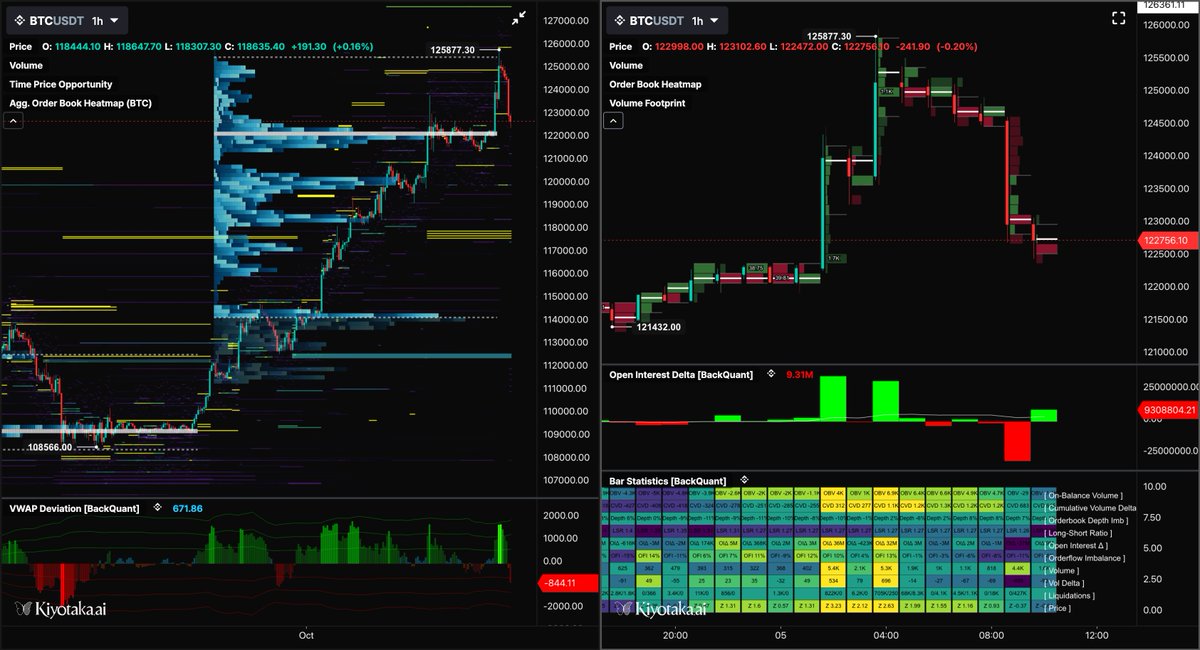Click the [ Liquidations ] legend row
The width and height of the screenshot is (1200, 650).
(x=1070, y=595)
